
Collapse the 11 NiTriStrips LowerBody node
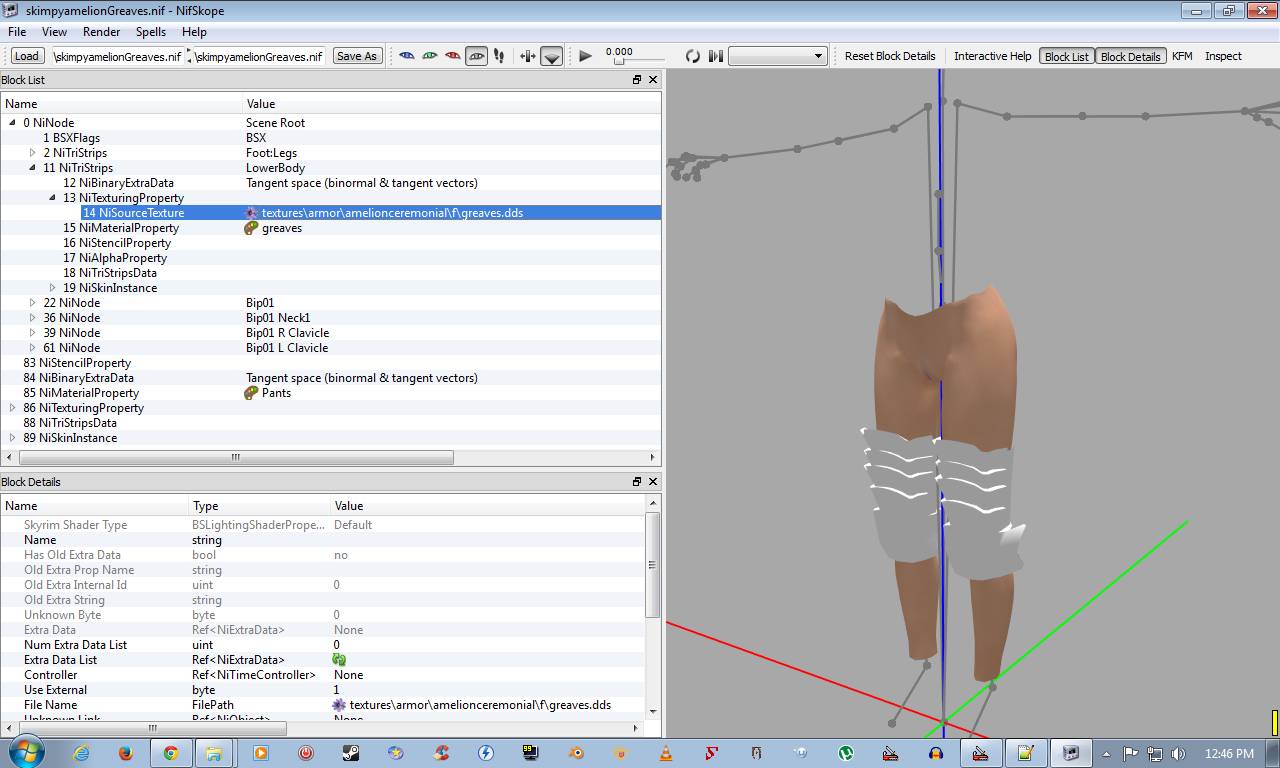coord(33,168)
